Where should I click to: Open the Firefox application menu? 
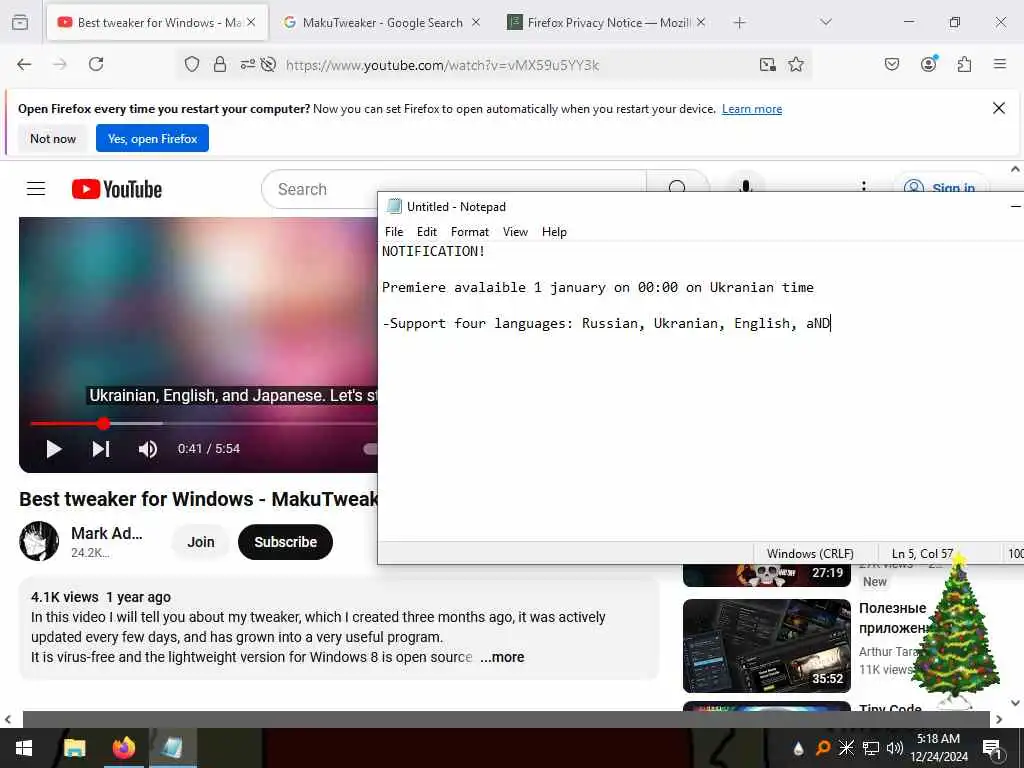(x=999, y=64)
